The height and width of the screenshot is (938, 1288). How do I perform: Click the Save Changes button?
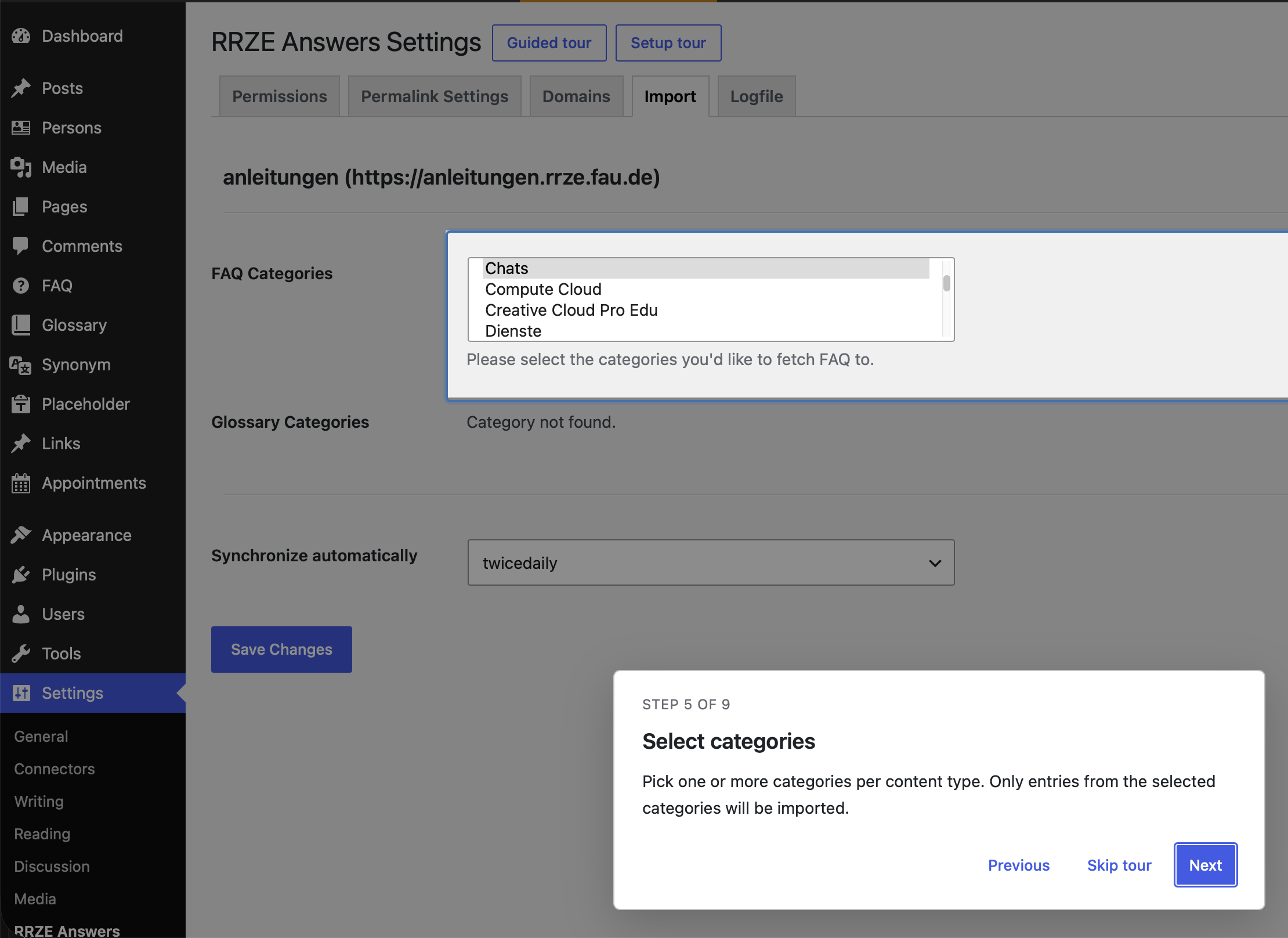pyautogui.click(x=281, y=650)
